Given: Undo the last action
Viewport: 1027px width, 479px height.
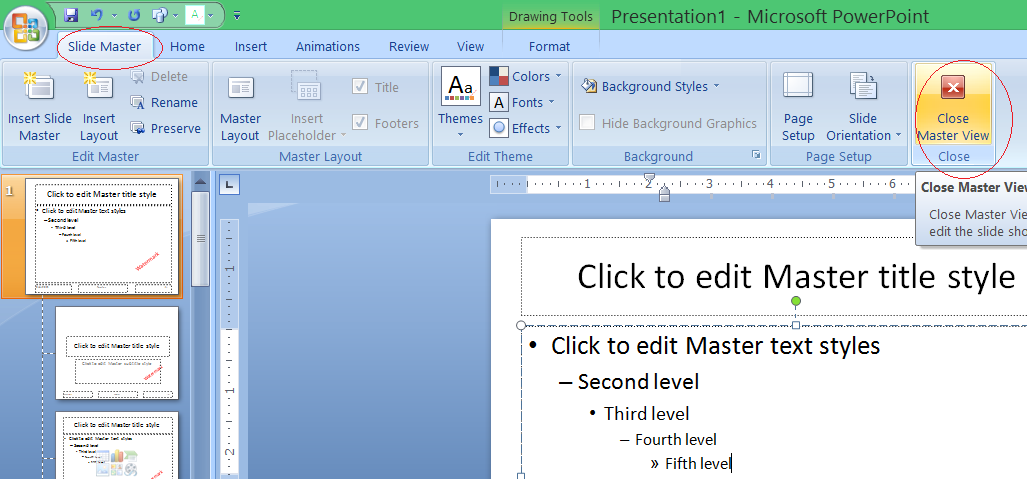Looking at the screenshot, I should click(96, 14).
